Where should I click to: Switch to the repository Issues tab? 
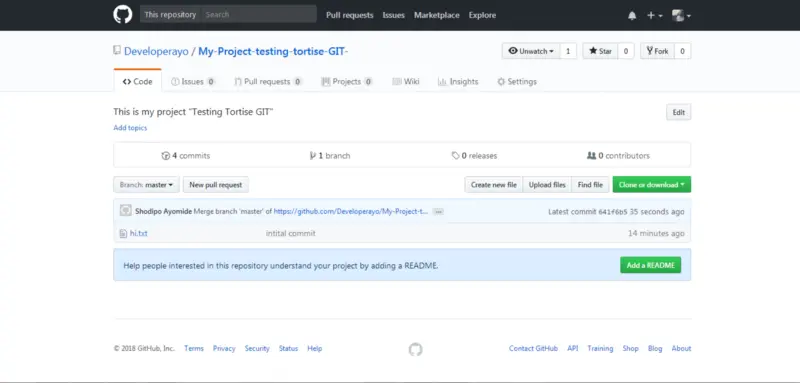click(x=193, y=82)
